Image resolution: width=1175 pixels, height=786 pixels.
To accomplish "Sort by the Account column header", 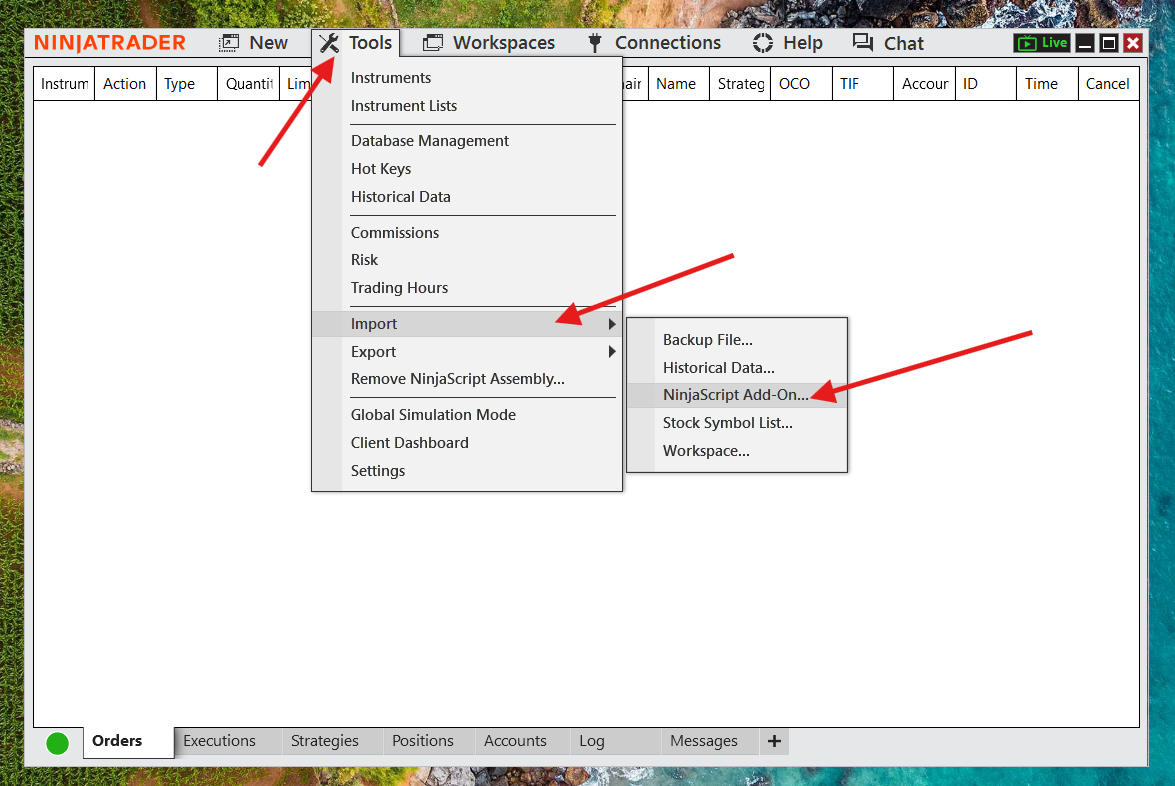I will (x=924, y=84).
